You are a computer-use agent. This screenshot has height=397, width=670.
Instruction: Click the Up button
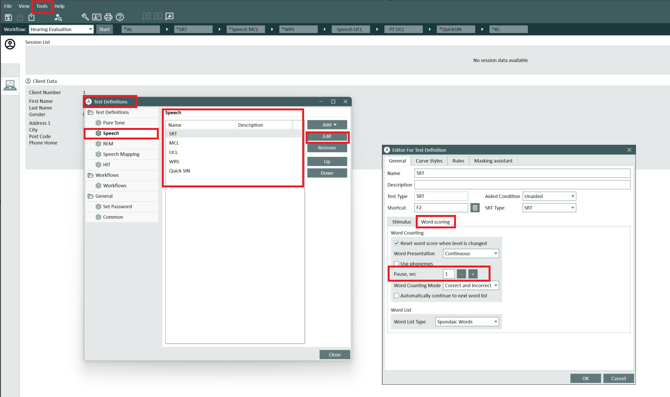[327, 162]
